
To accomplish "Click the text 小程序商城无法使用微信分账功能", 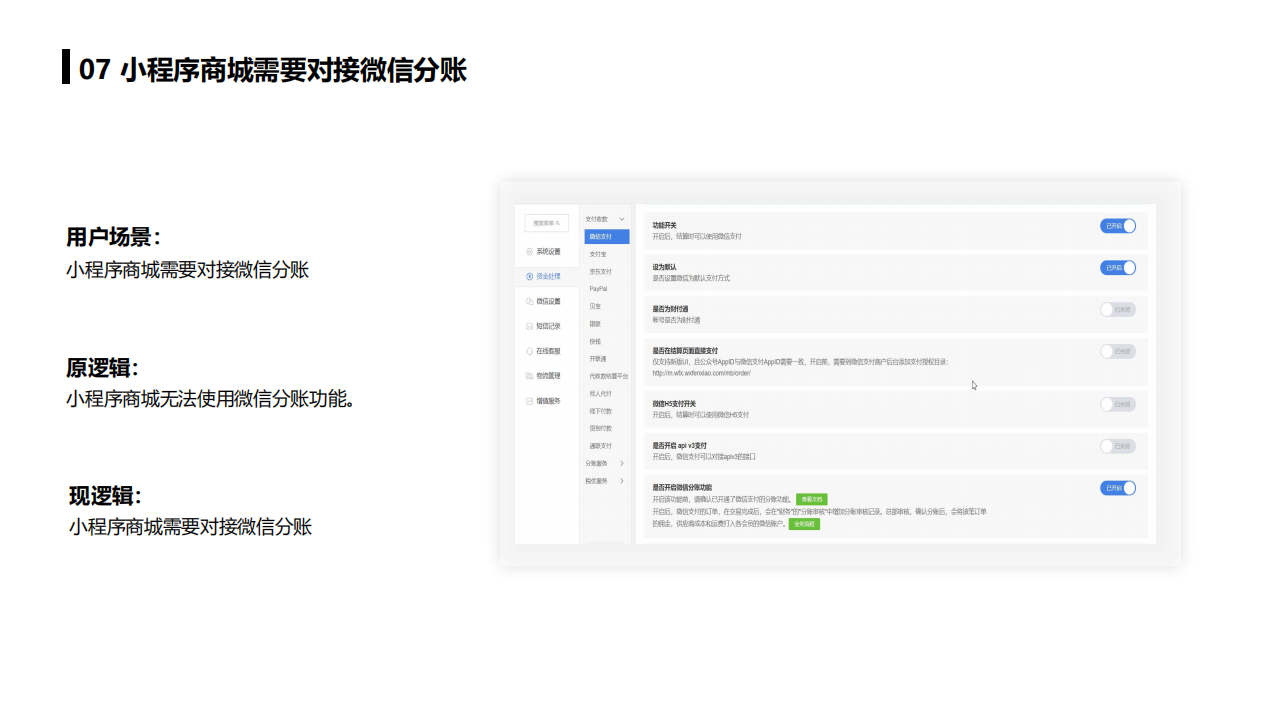I will 210,399.
